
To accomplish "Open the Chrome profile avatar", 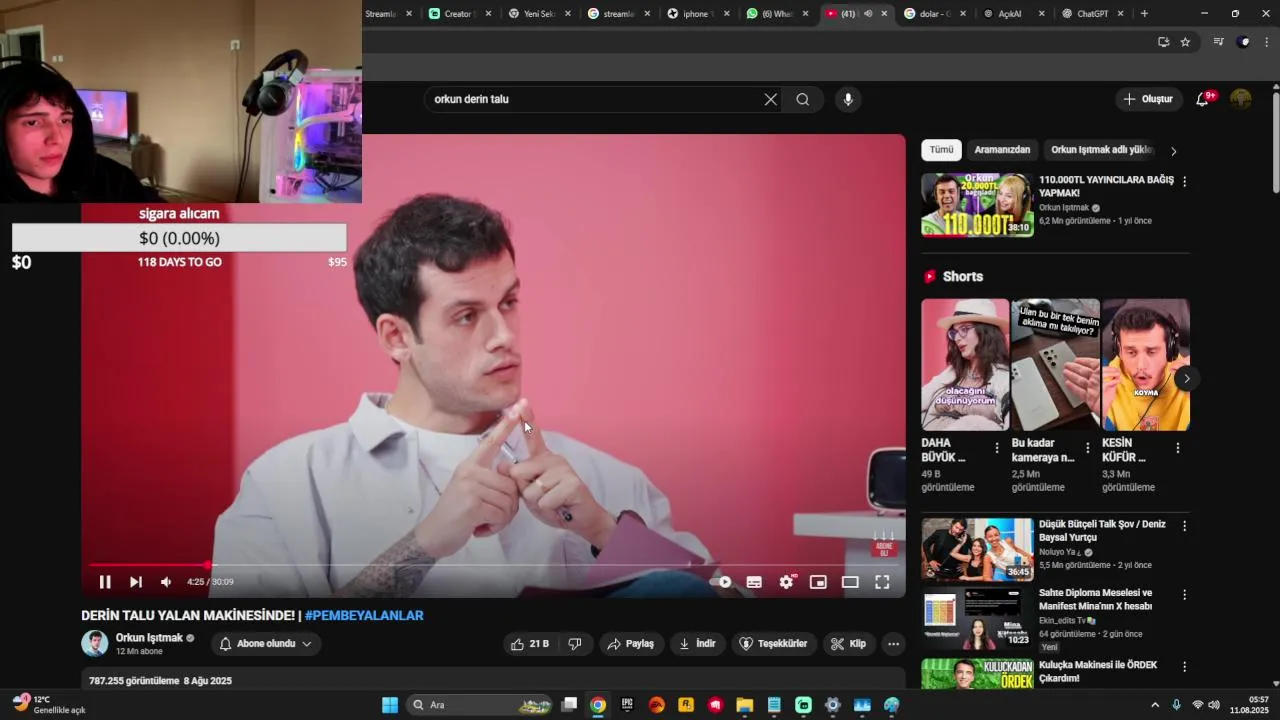I will (1244, 42).
